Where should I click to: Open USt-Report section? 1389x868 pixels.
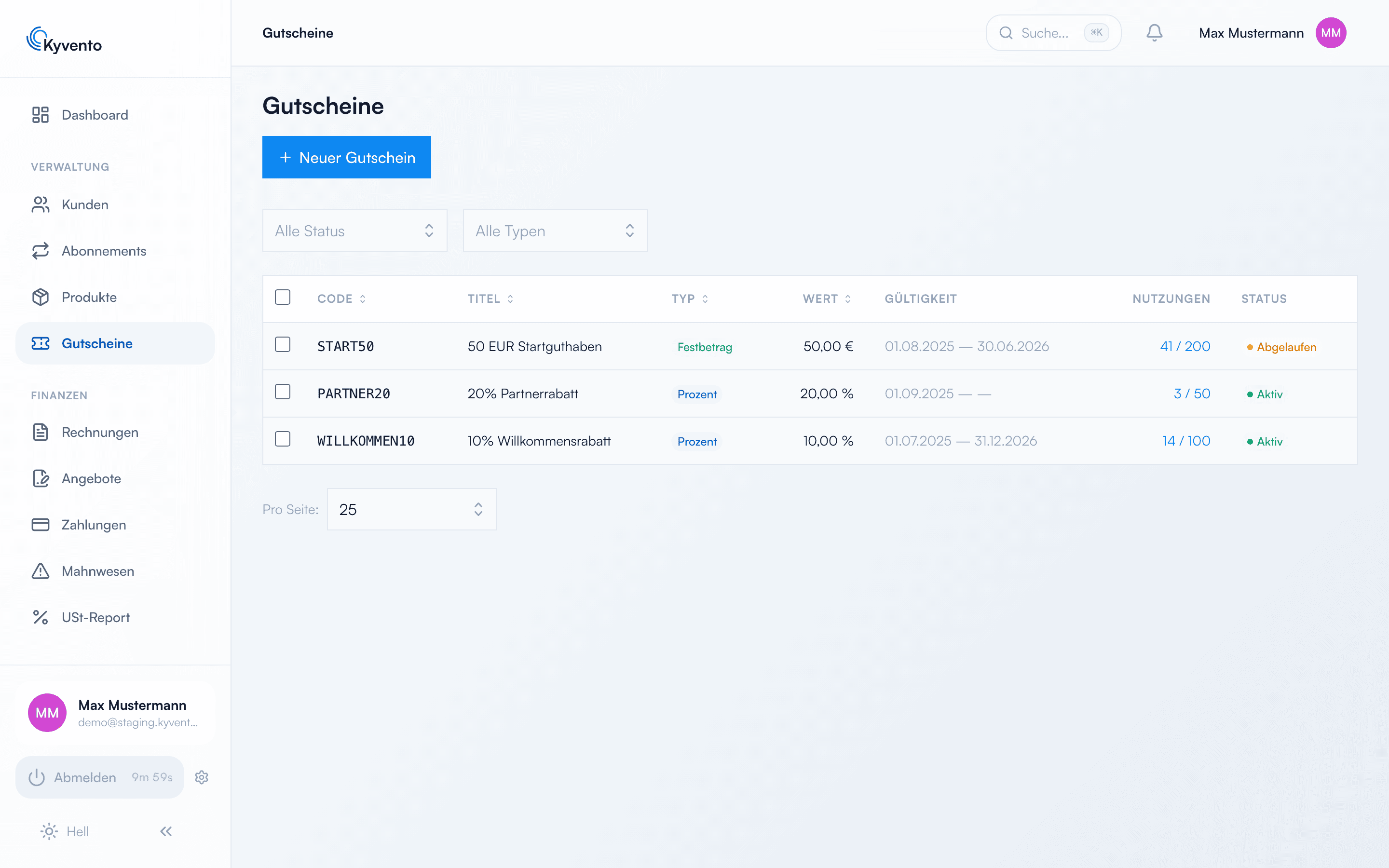coord(115,617)
